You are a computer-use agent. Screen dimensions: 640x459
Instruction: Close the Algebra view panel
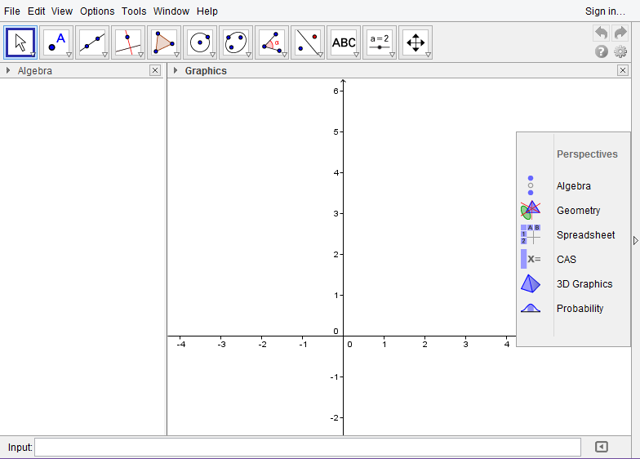(155, 71)
